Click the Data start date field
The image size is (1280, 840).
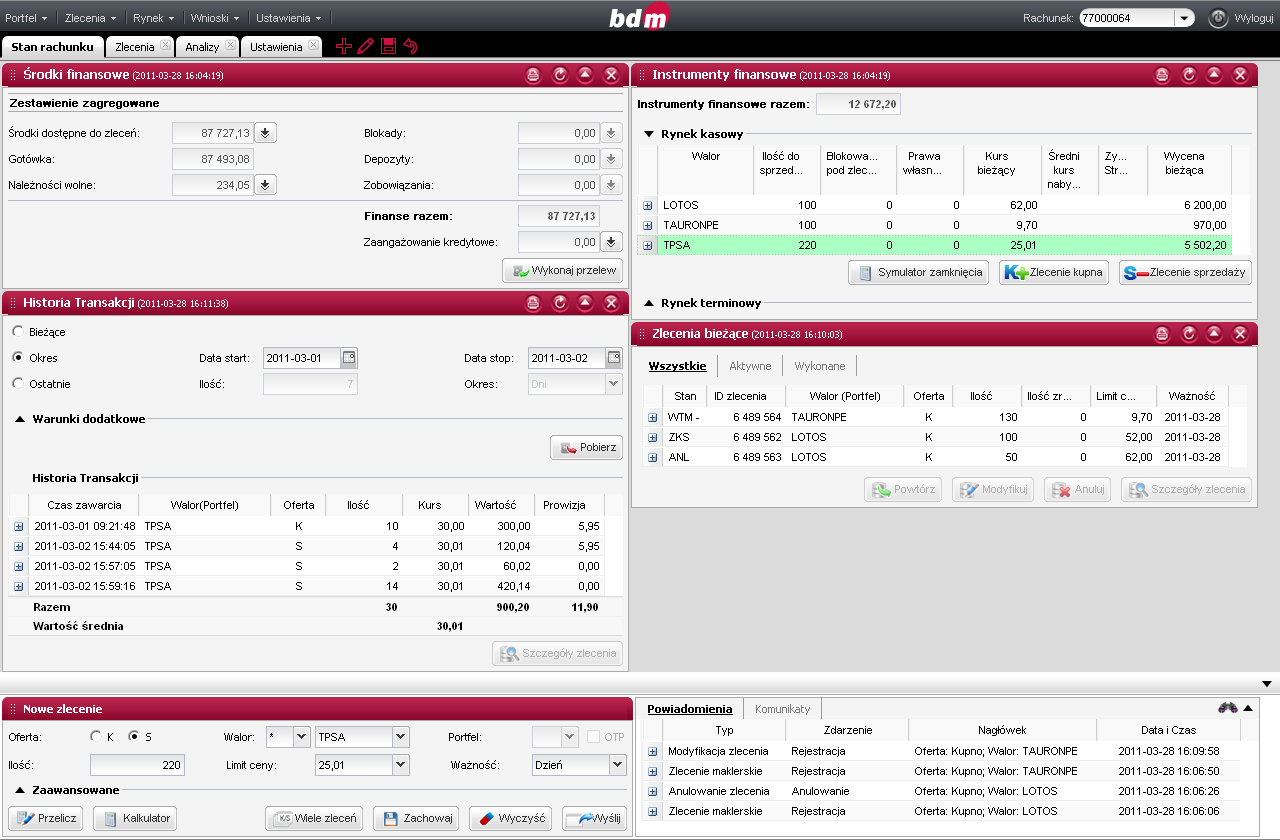(301, 358)
